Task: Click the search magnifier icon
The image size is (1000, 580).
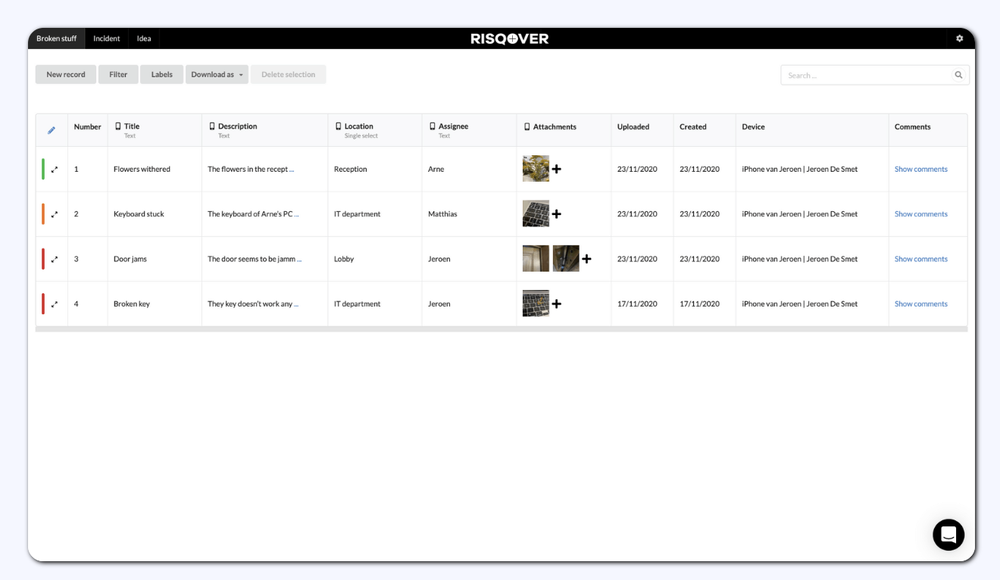Action: point(958,74)
